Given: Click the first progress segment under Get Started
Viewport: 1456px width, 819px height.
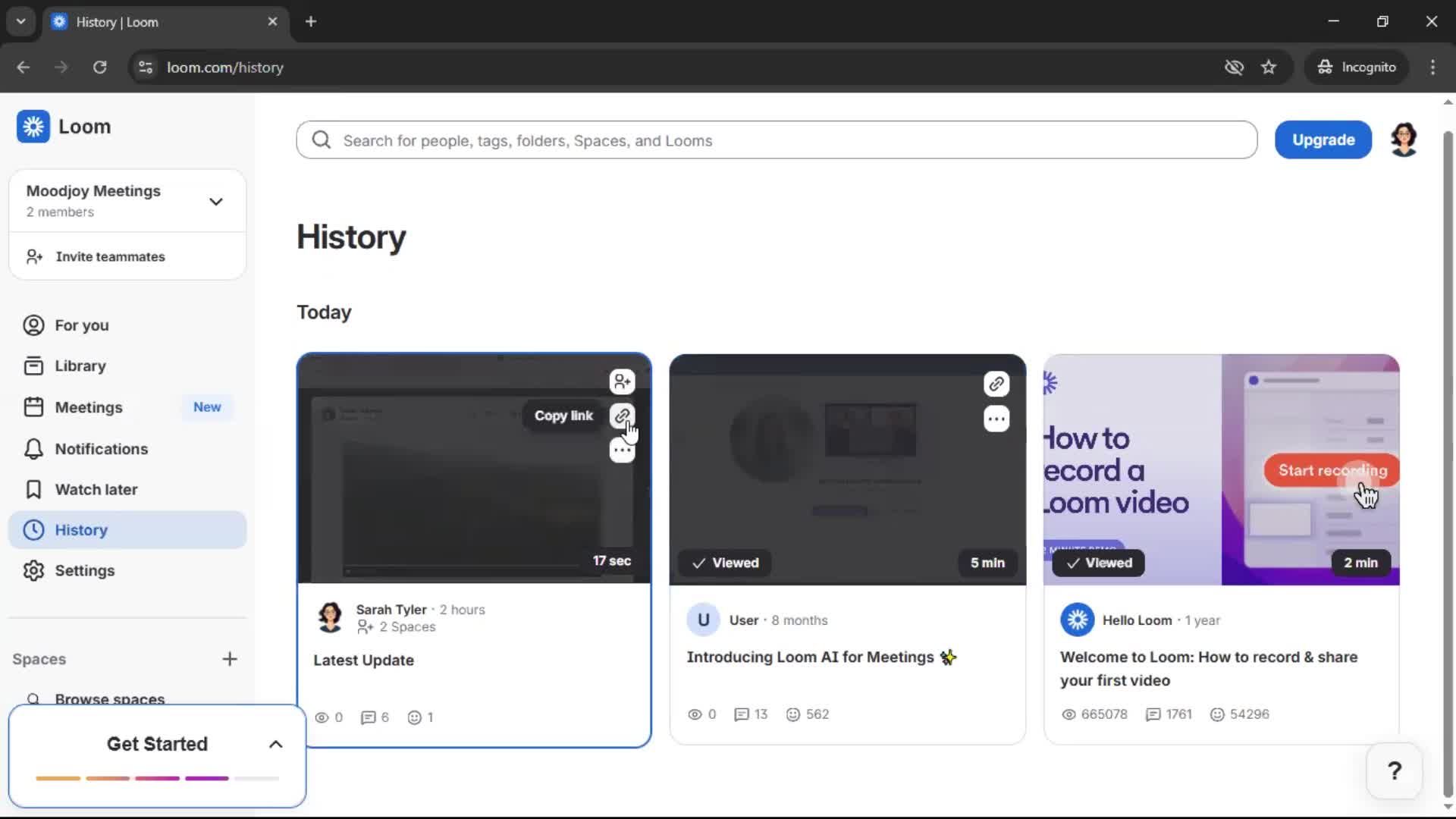Looking at the screenshot, I should point(59,778).
